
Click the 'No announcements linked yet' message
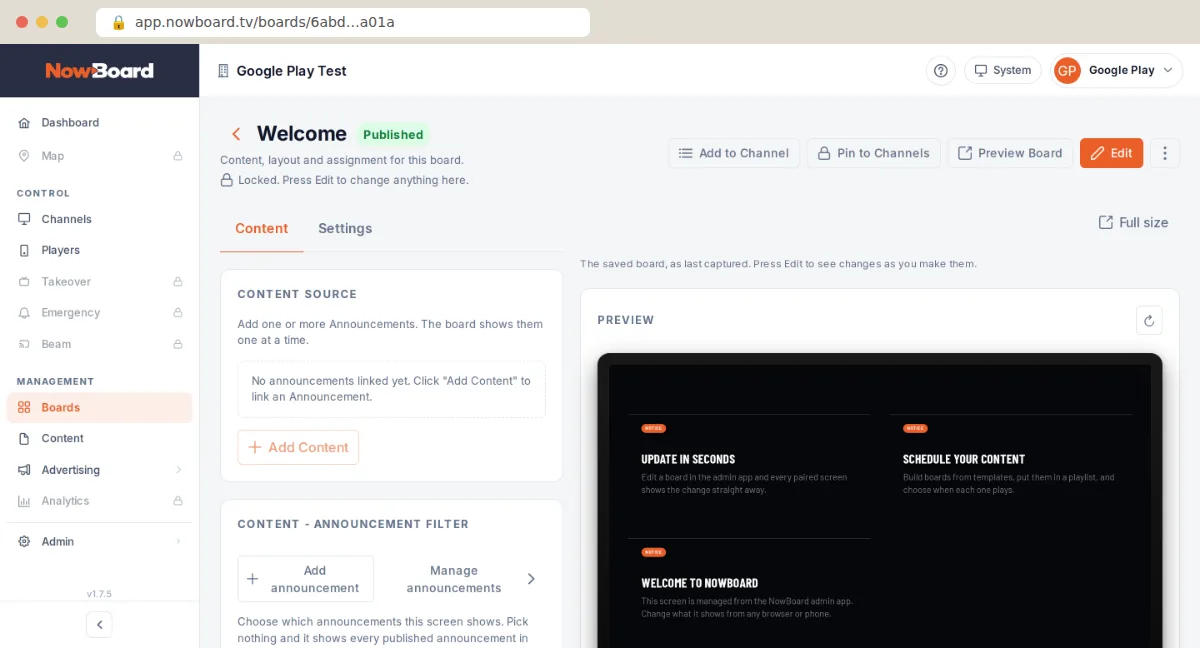[x=391, y=389]
